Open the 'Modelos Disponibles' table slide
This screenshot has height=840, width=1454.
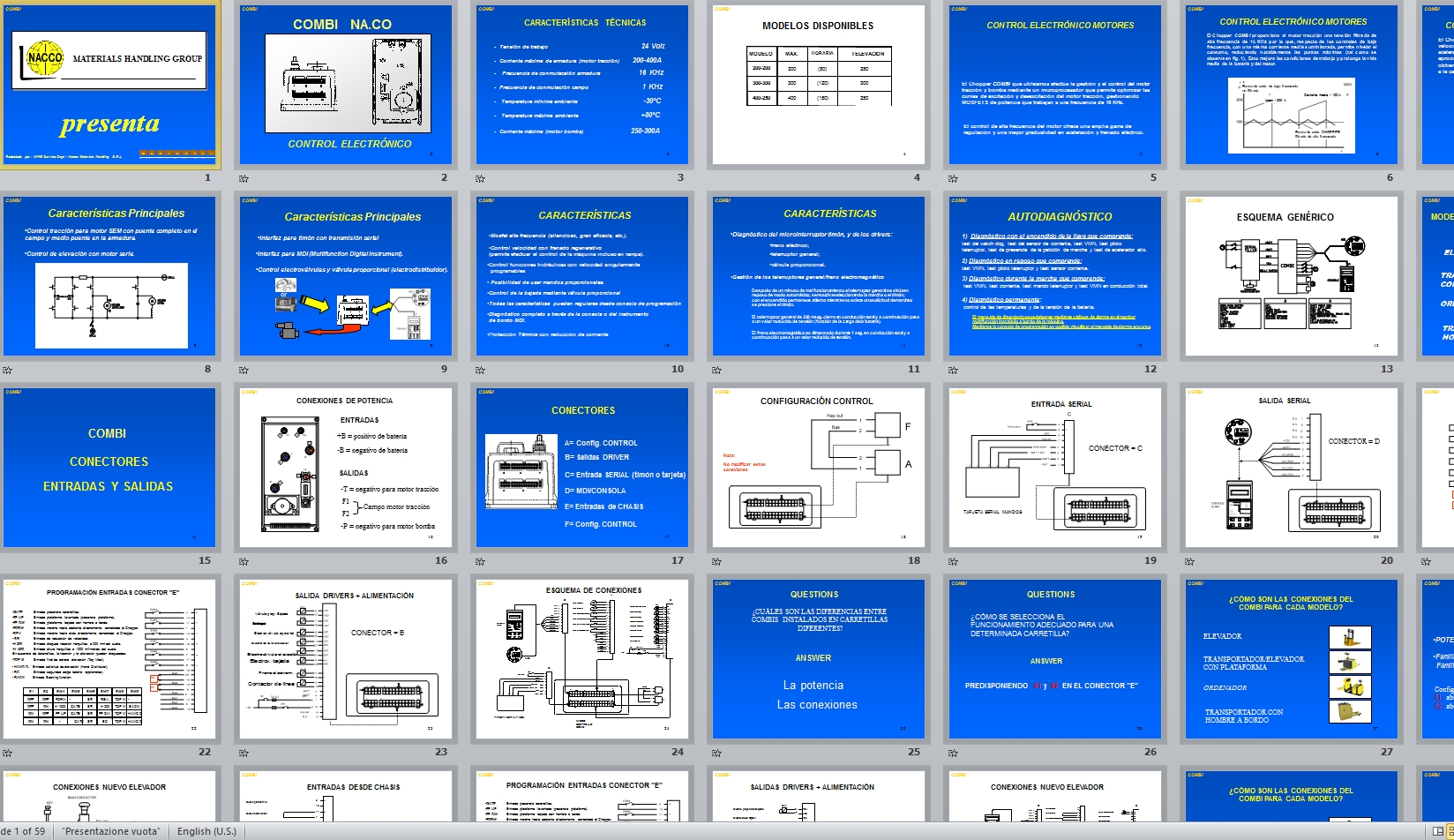click(x=819, y=85)
